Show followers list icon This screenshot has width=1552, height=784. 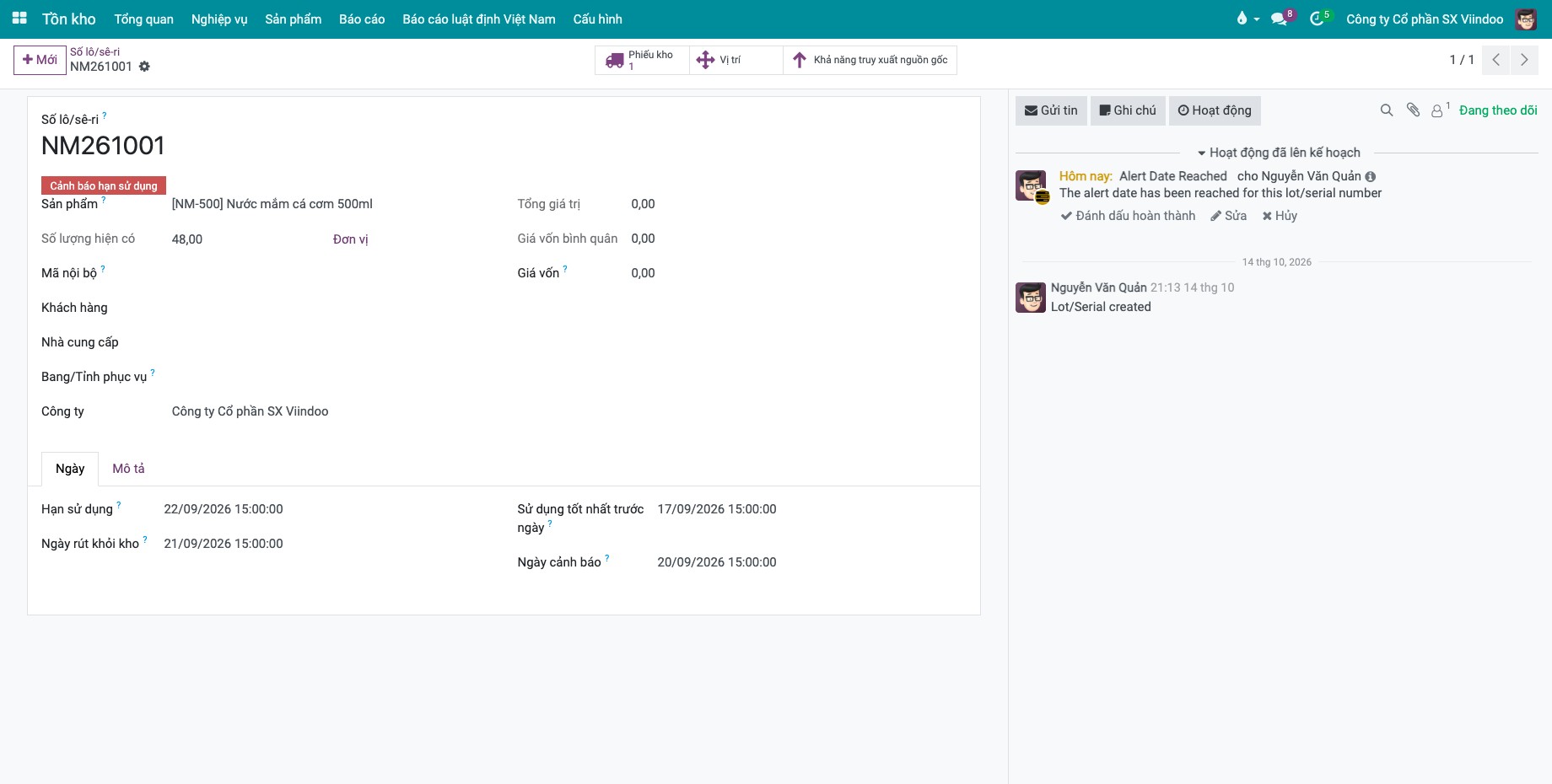(x=1440, y=110)
